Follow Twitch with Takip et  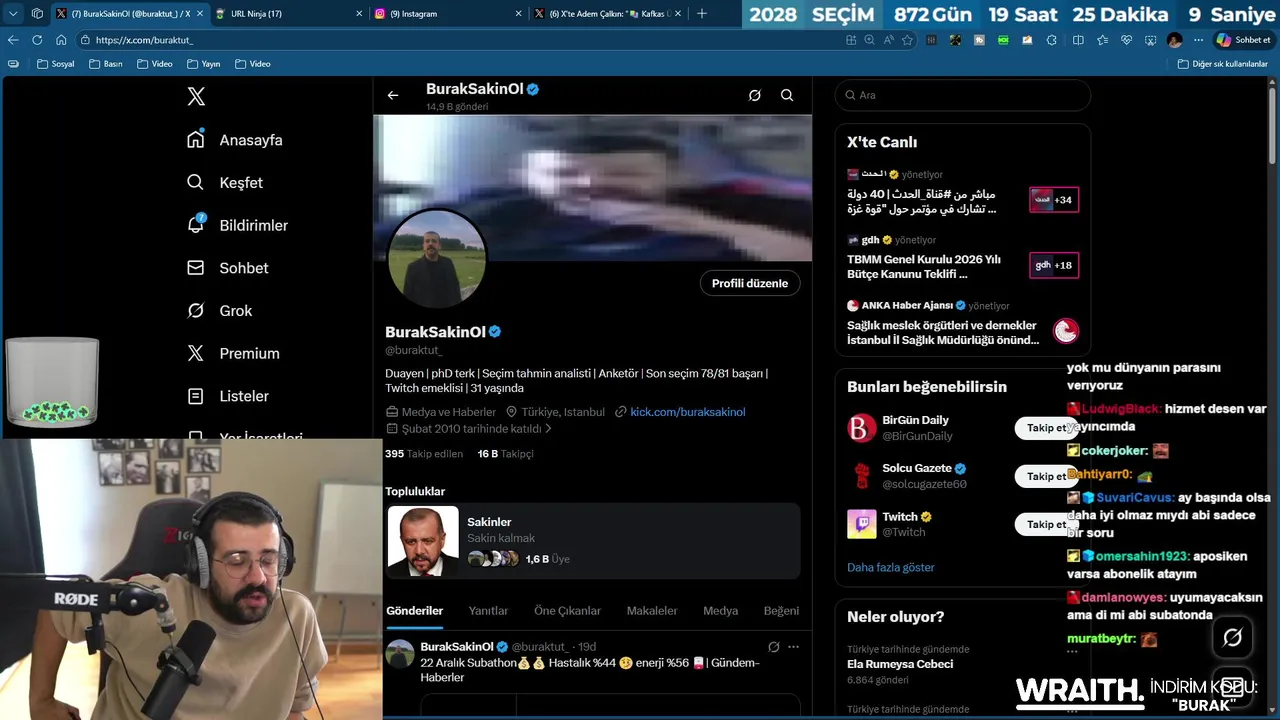click(x=1046, y=524)
